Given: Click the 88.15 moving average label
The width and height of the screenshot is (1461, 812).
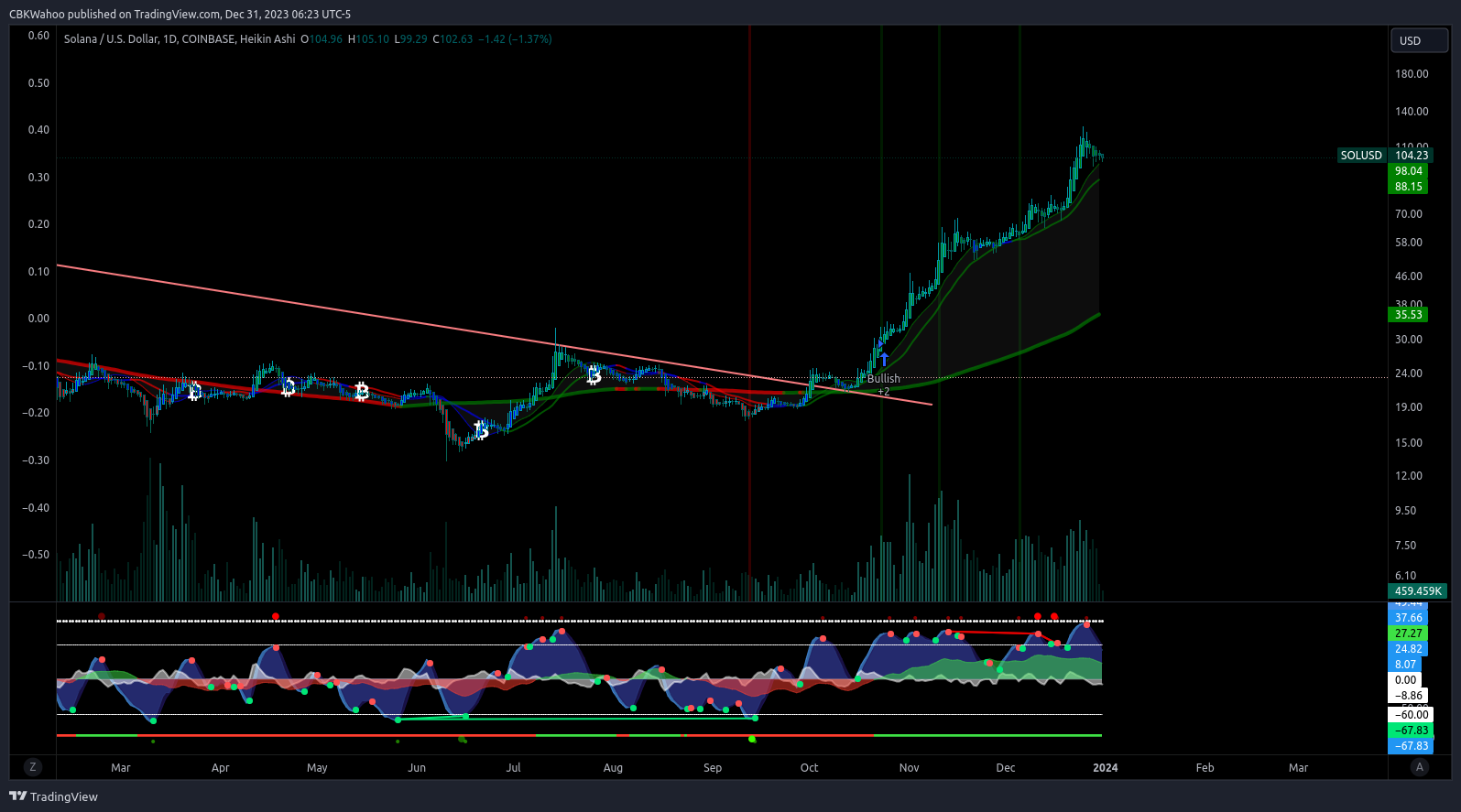Looking at the screenshot, I should [x=1408, y=187].
